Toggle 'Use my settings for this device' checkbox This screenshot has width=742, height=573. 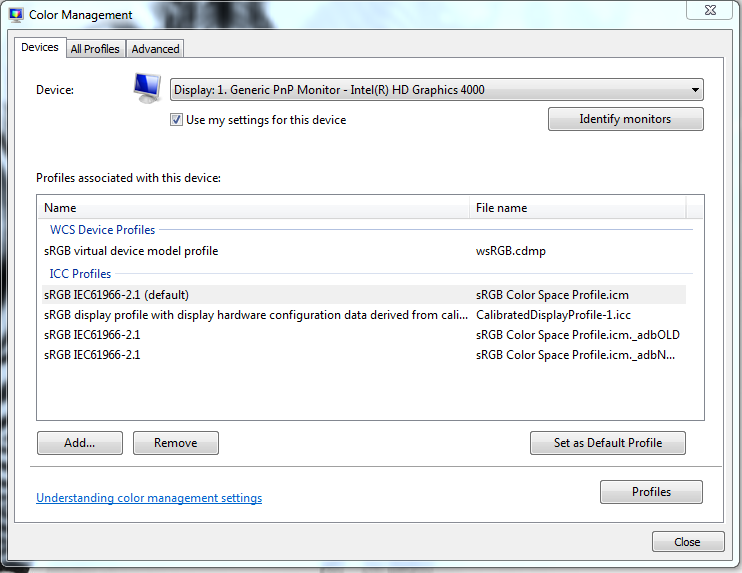(176, 120)
